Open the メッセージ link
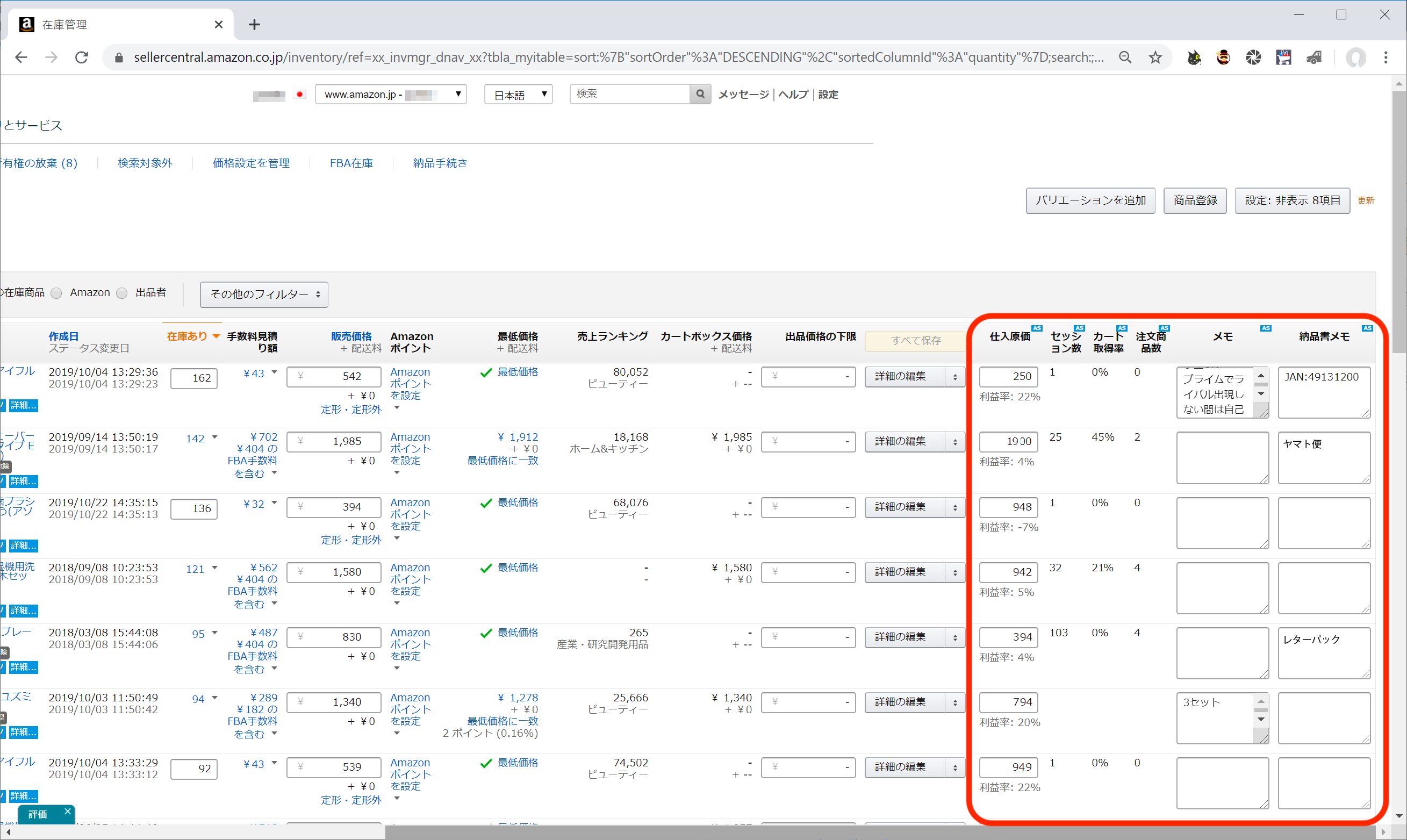The height and width of the screenshot is (840, 1407). point(744,95)
